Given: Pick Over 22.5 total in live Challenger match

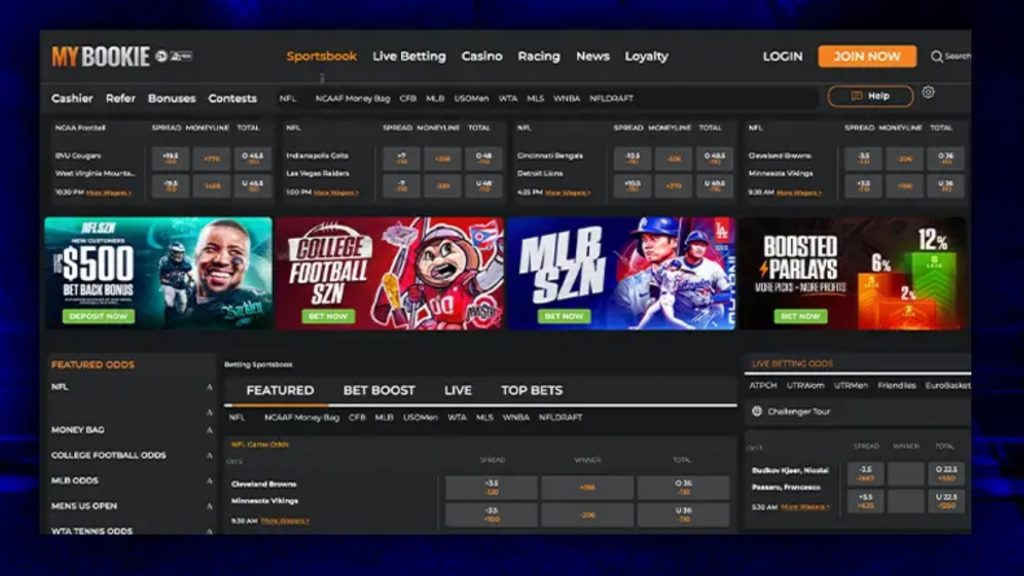Looking at the screenshot, I should tap(946, 473).
